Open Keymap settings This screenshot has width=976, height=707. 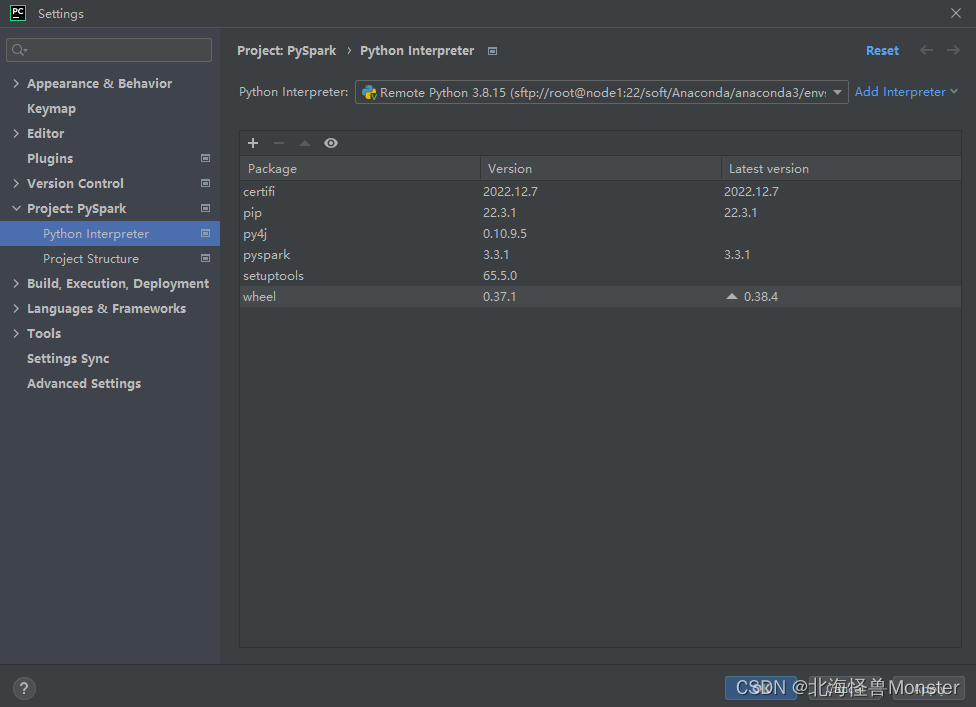(51, 109)
